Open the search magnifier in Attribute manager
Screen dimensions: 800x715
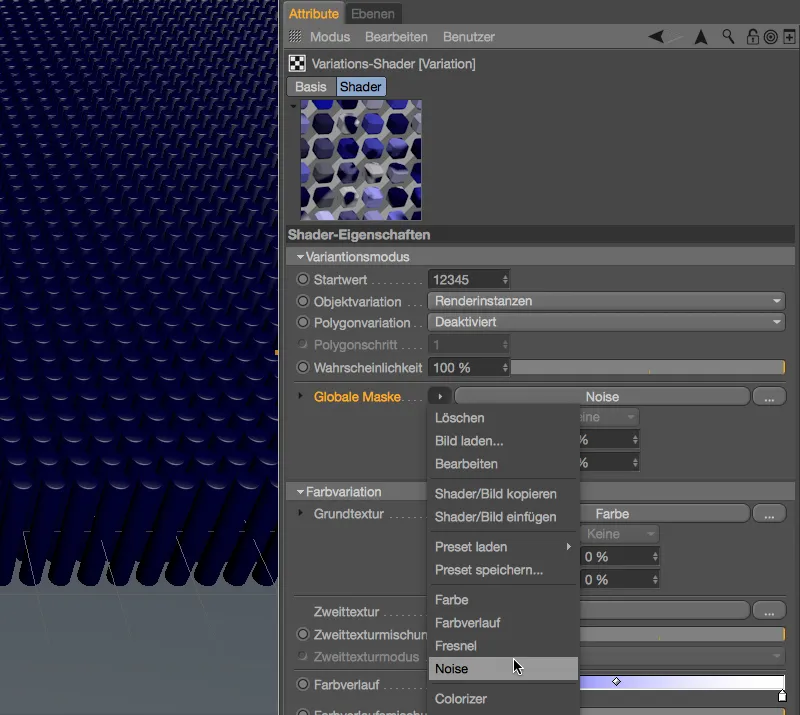tap(728, 37)
